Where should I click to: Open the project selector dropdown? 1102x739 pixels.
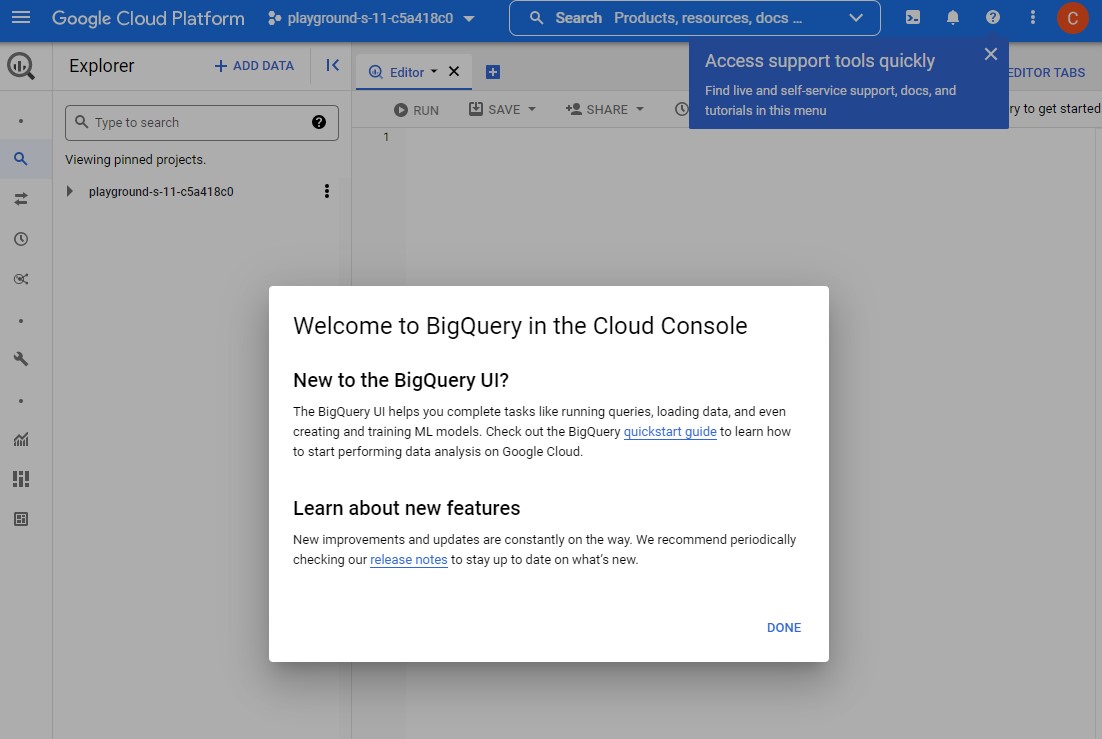coord(371,18)
